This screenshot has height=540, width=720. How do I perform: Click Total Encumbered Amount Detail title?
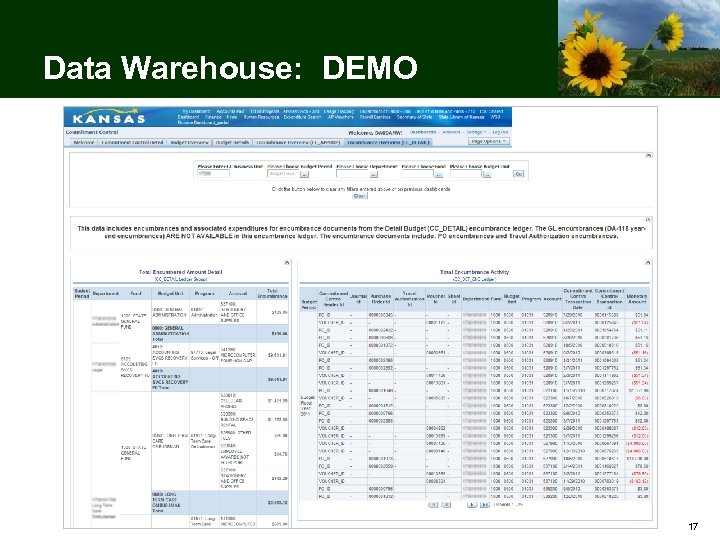point(180,272)
